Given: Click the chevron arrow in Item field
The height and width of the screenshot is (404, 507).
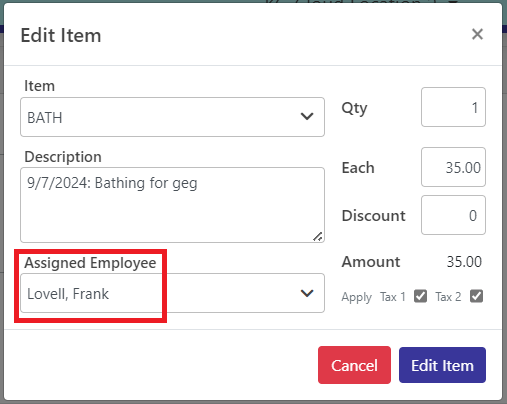Looking at the screenshot, I should pos(307,117).
